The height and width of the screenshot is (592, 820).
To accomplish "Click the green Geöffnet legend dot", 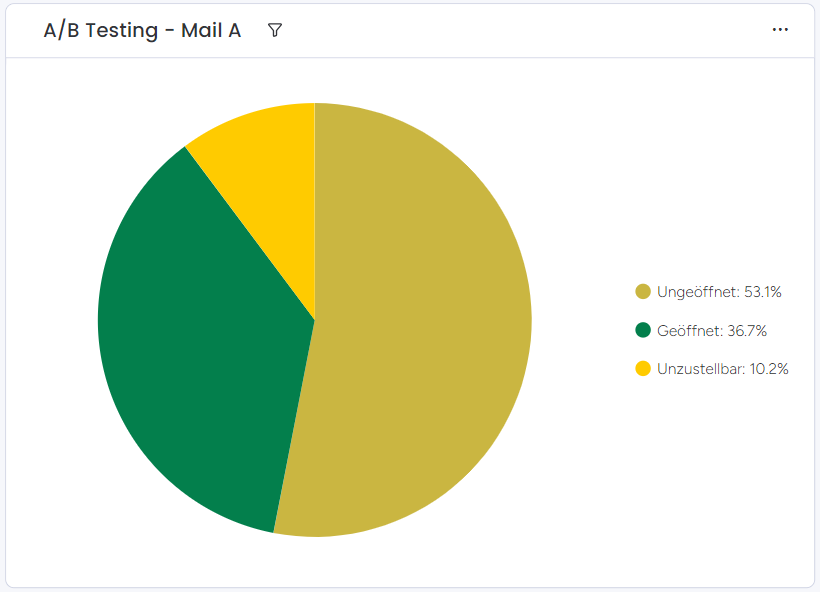I will (x=643, y=330).
